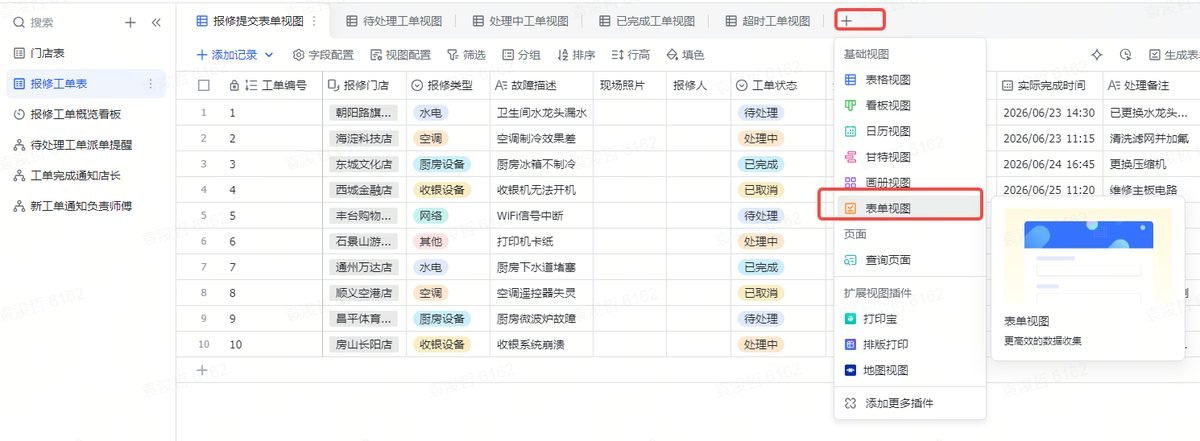Expand the dropdown arrow beside 添加记录
1200x441 pixels.
click(x=268, y=55)
